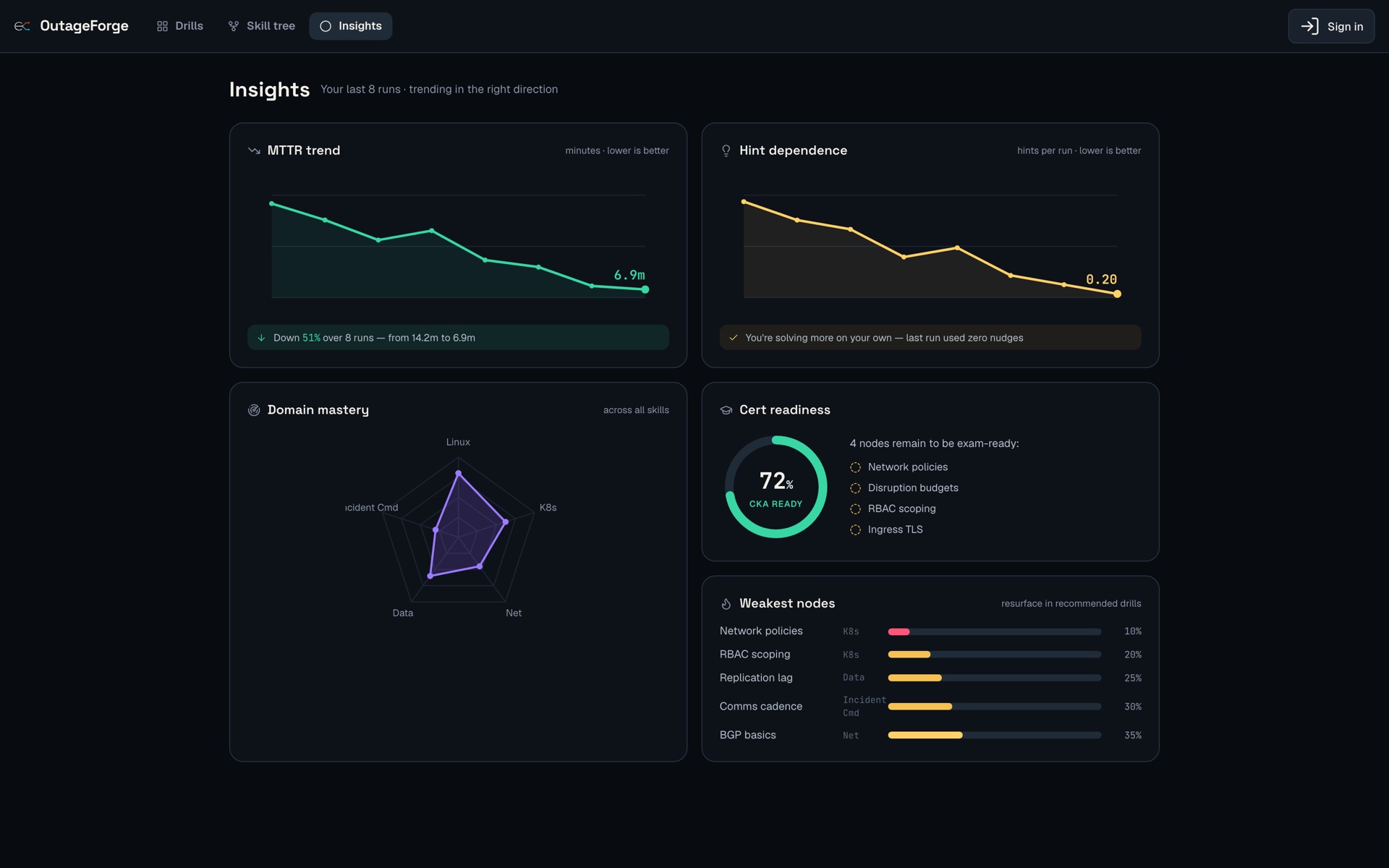Viewport: 1389px width, 868px height.
Task: Click RBAC scoping in Weakest nodes
Action: coord(755,655)
